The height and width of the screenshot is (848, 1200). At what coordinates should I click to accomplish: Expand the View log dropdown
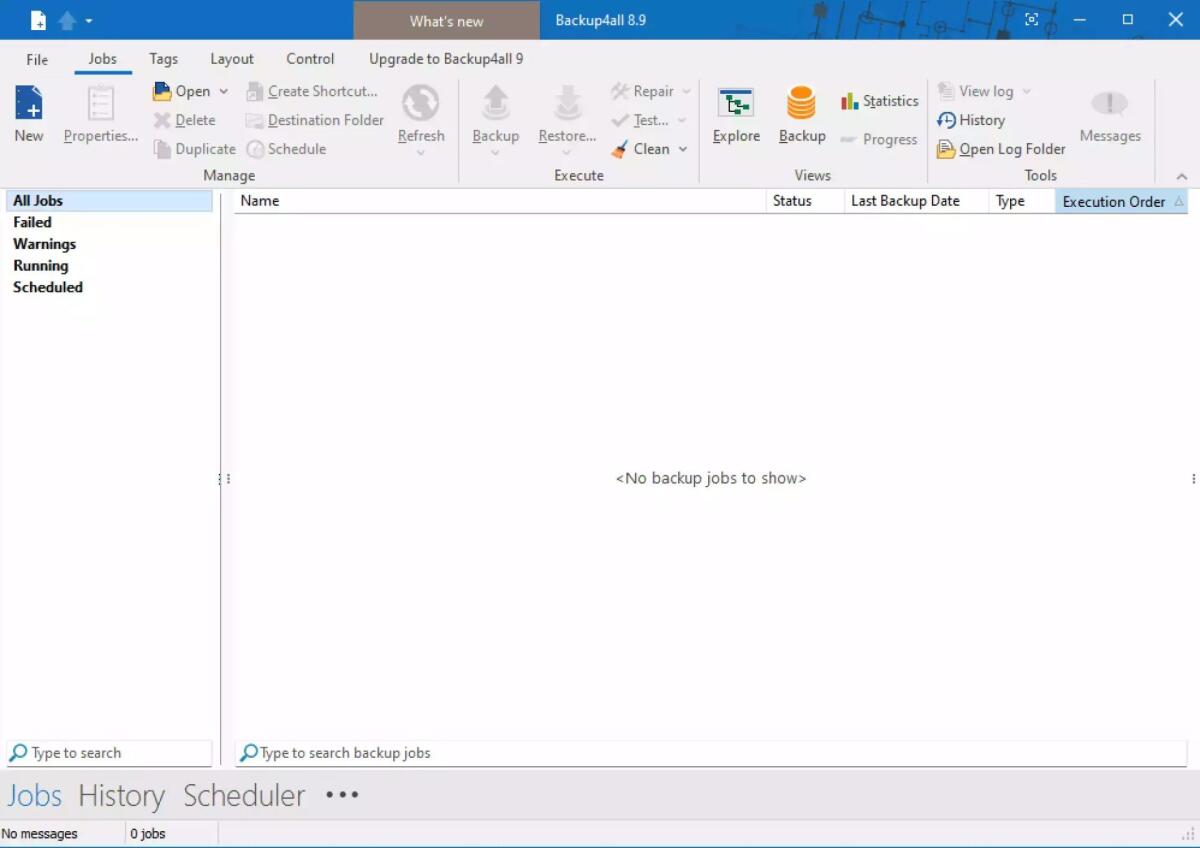[1028, 91]
